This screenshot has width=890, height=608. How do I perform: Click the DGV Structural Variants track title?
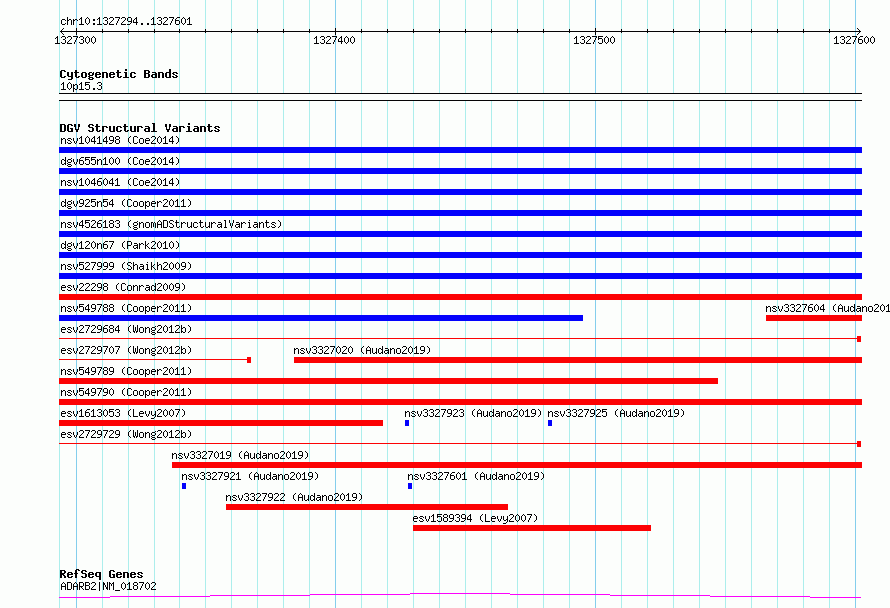tap(140, 128)
